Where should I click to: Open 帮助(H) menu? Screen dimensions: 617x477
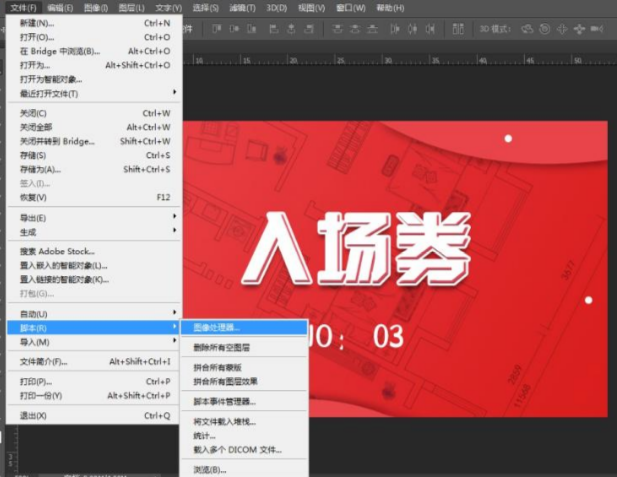coord(390,8)
